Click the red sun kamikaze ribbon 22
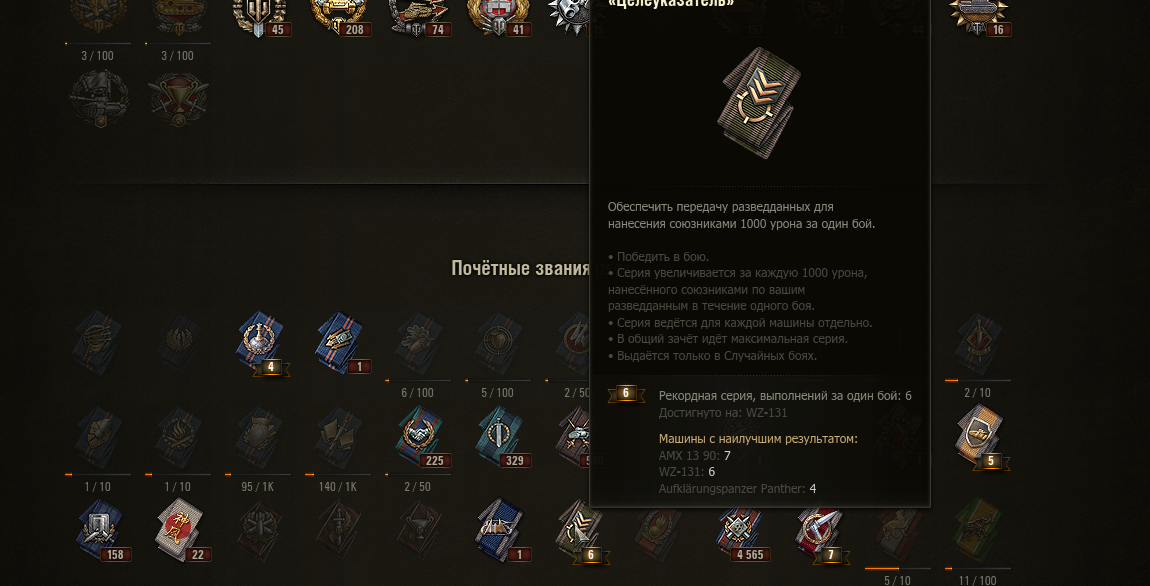The width and height of the screenshot is (1150, 586). click(179, 530)
